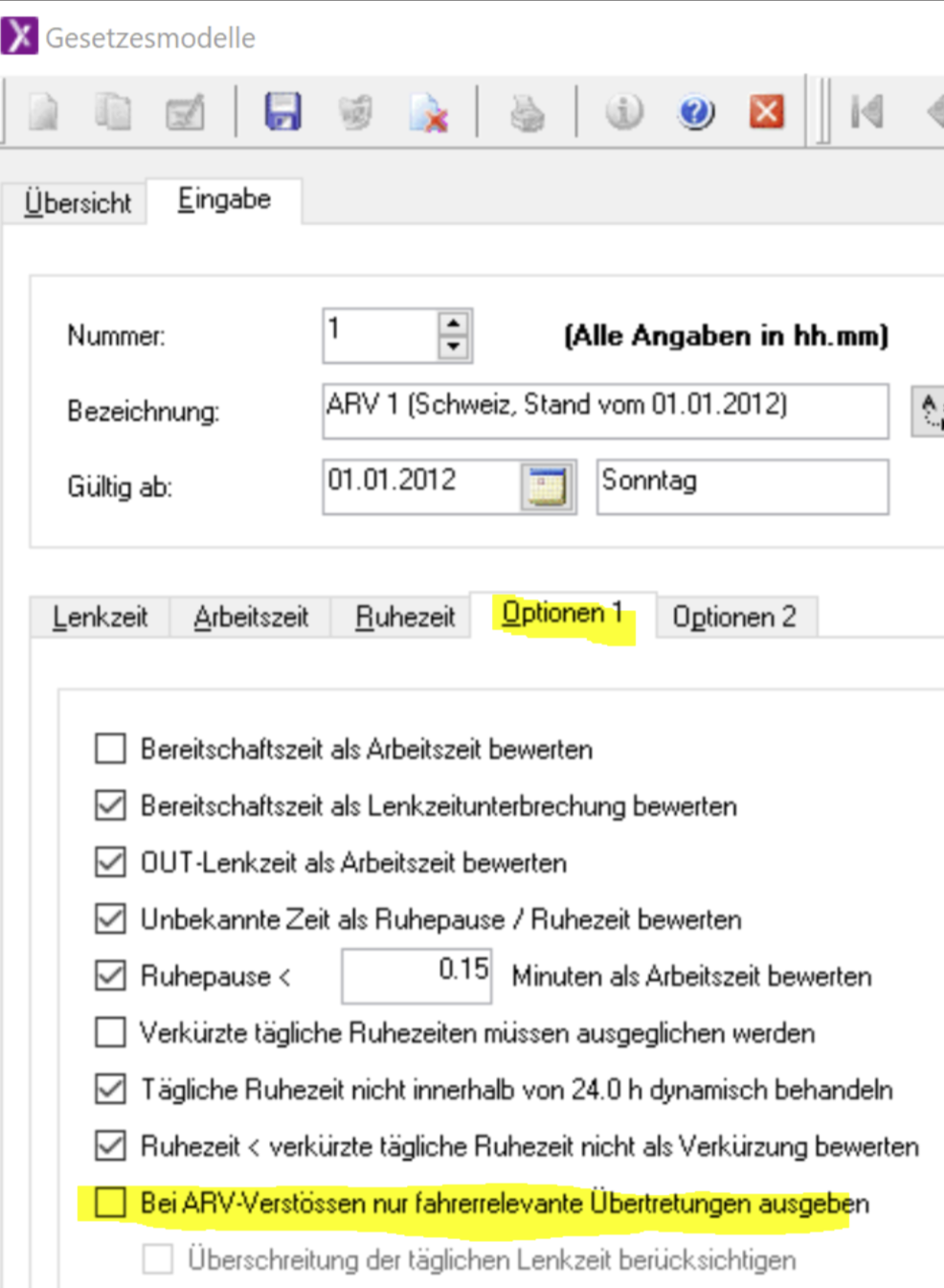This screenshot has height=1288, width=944.
Task: Click the Delete record icon with red X
Action: (429, 113)
